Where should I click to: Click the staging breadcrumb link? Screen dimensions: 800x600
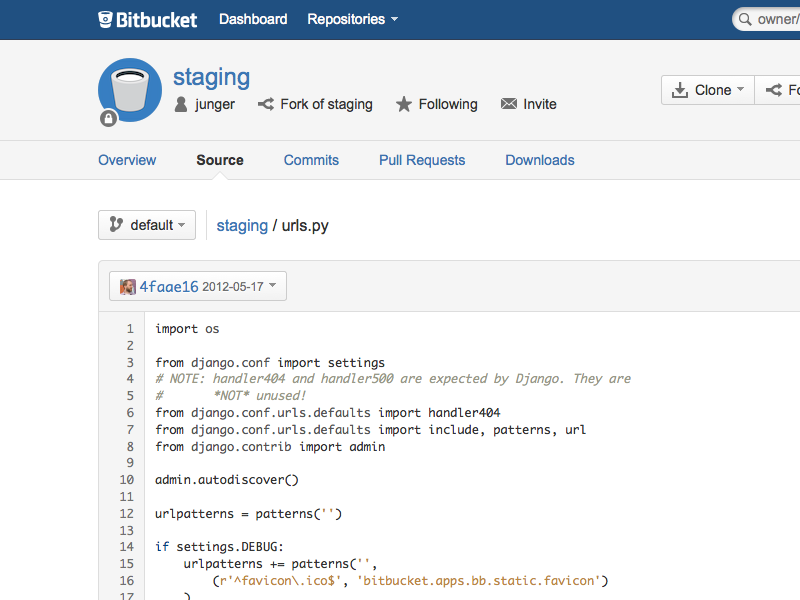pyautogui.click(x=242, y=225)
